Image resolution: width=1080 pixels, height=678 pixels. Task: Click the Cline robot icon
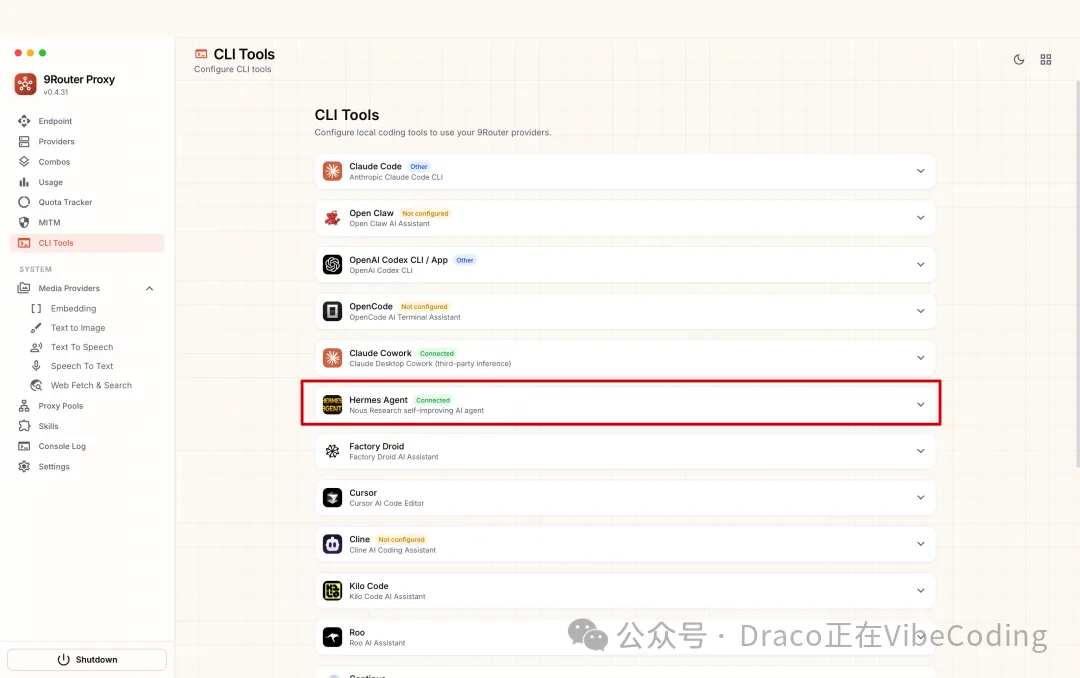point(333,544)
